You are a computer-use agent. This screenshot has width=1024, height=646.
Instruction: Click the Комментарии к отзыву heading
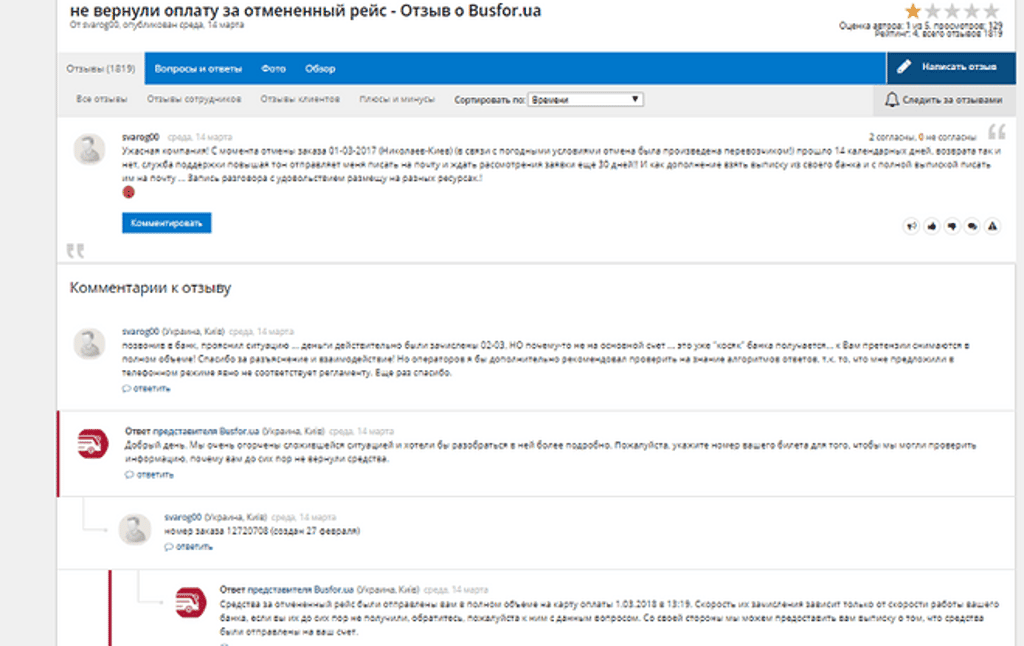[x=150, y=288]
